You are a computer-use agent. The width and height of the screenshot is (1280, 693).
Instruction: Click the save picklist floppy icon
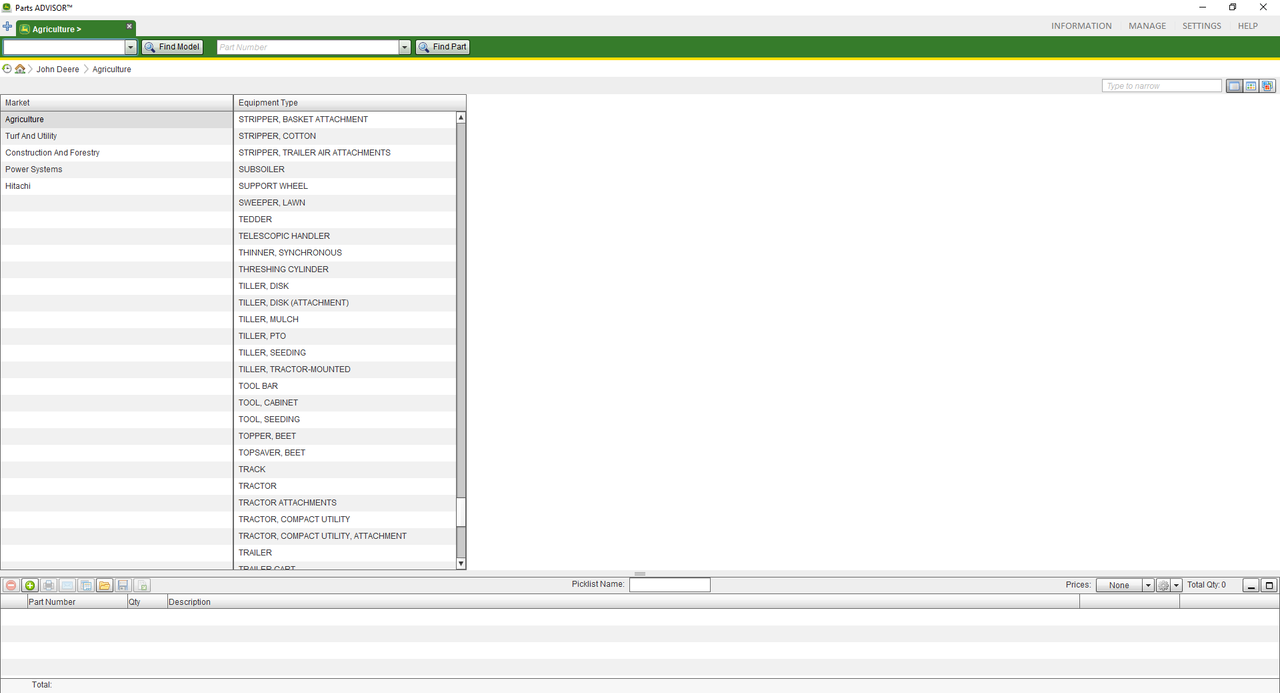tap(123, 585)
